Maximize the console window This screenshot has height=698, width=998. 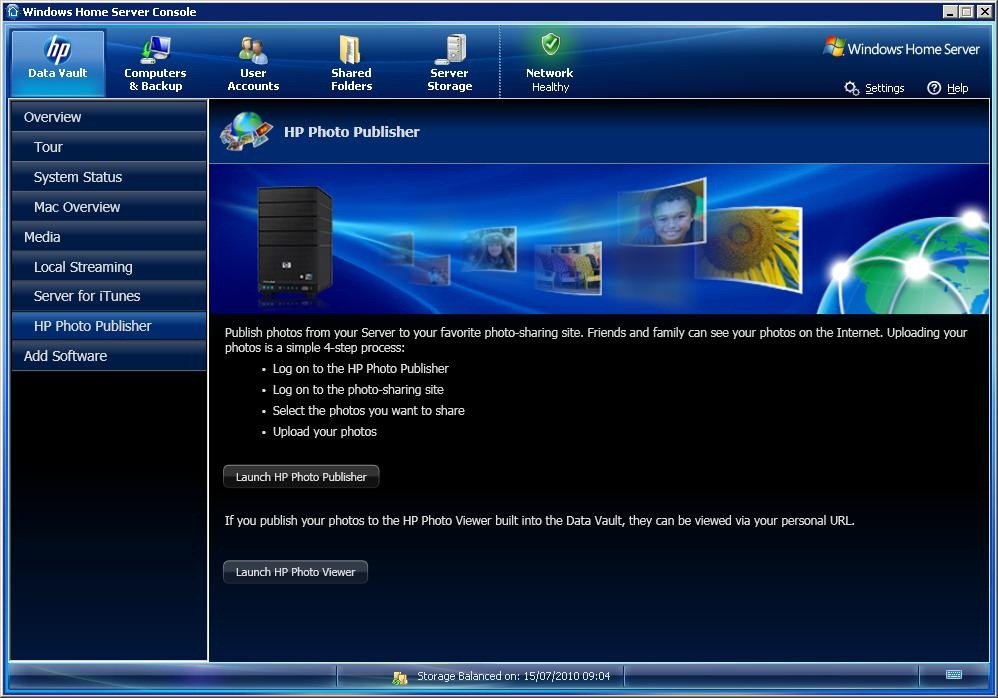[x=966, y=11]
